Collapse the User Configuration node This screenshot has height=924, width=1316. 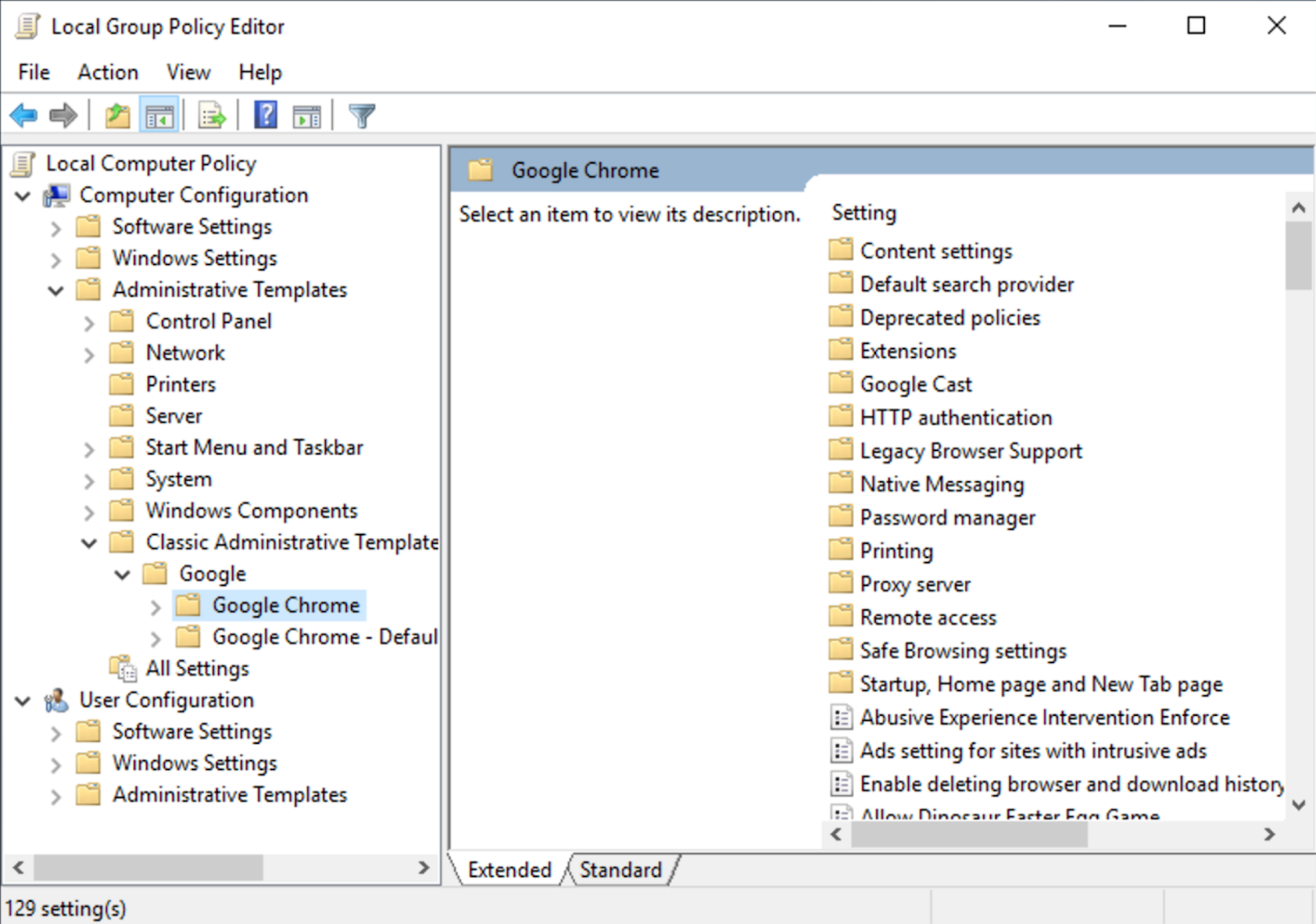[23, 701]
